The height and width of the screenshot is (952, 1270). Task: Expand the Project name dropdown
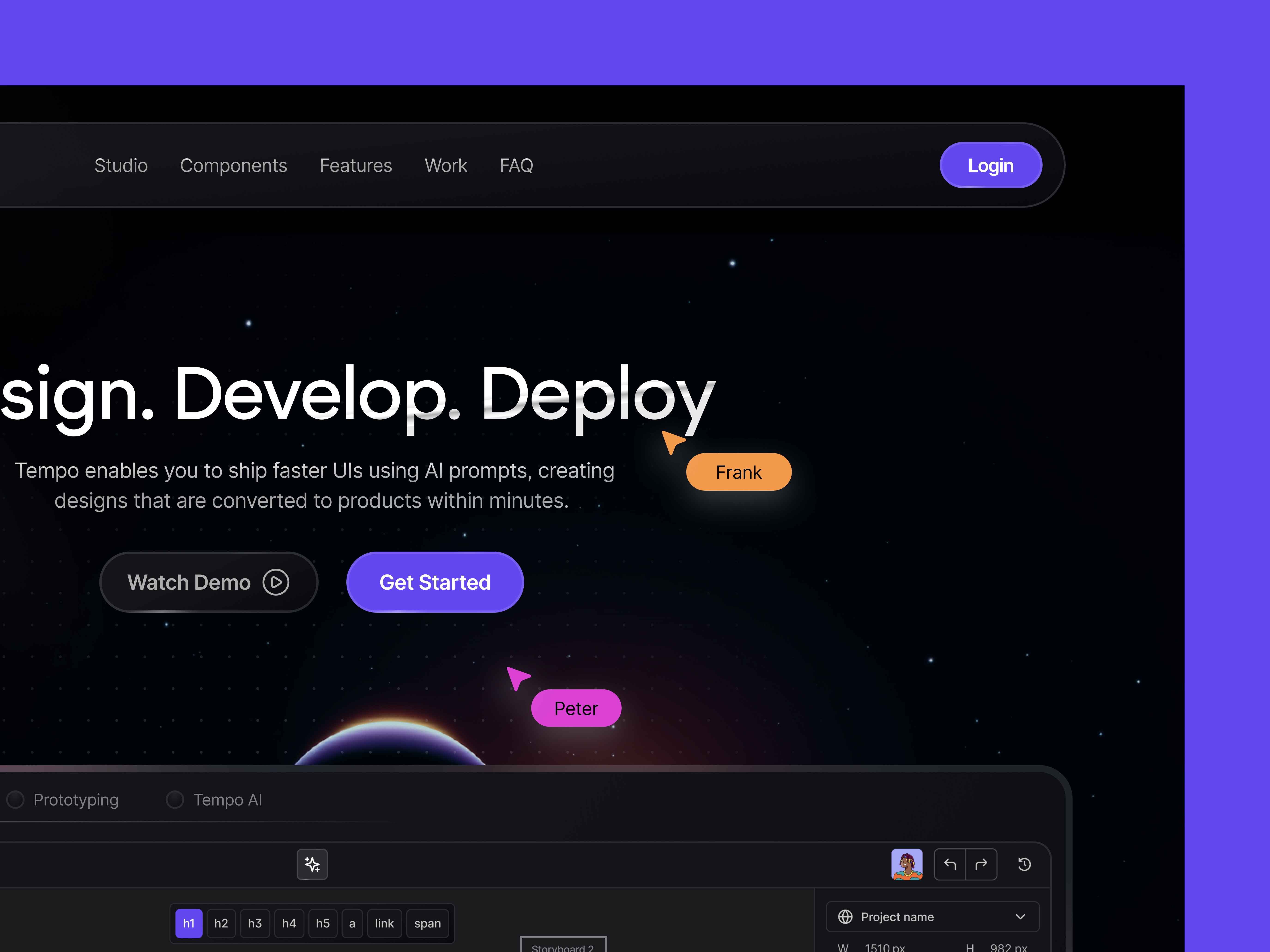coord(1021,916)
